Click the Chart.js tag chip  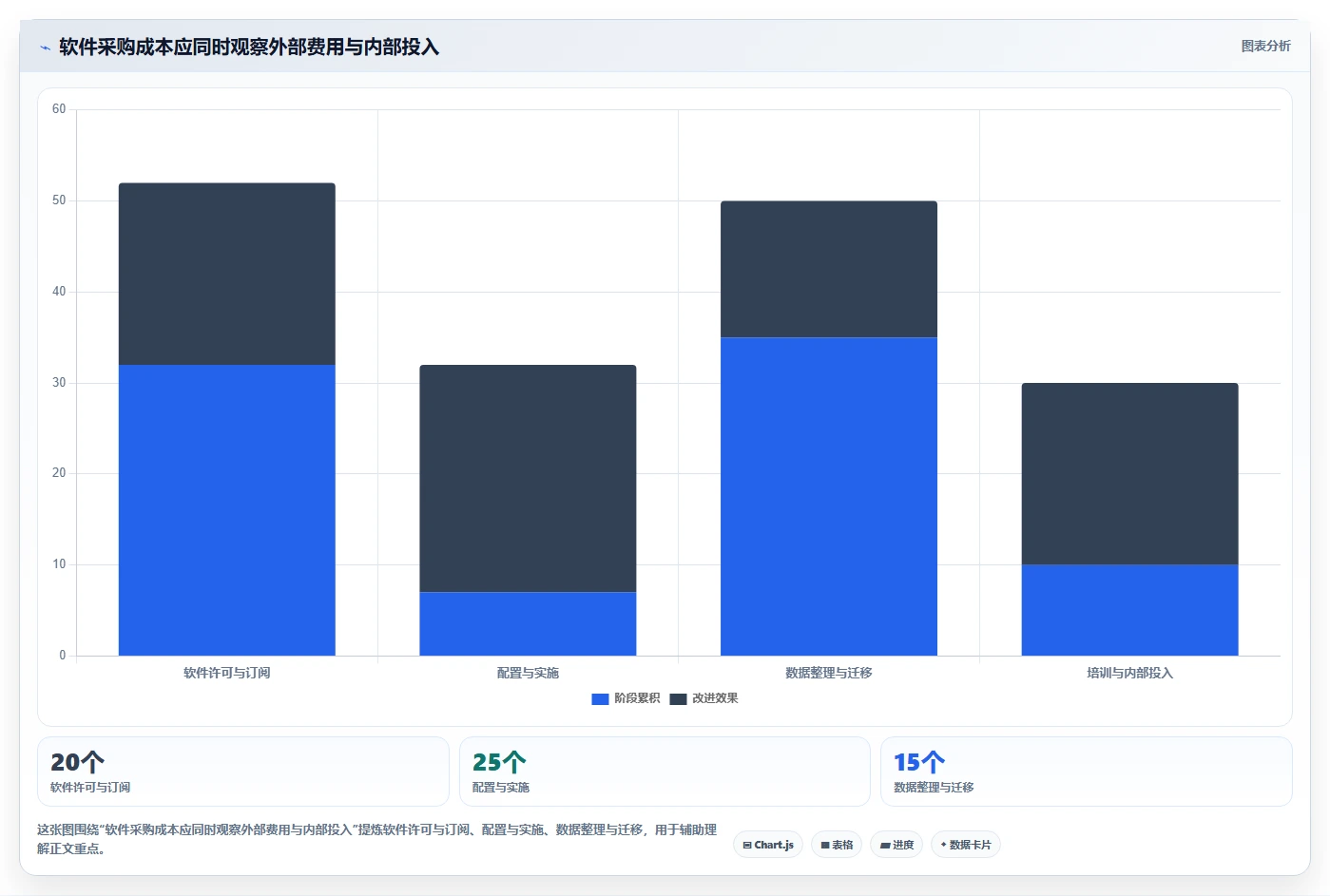point(768,845)
